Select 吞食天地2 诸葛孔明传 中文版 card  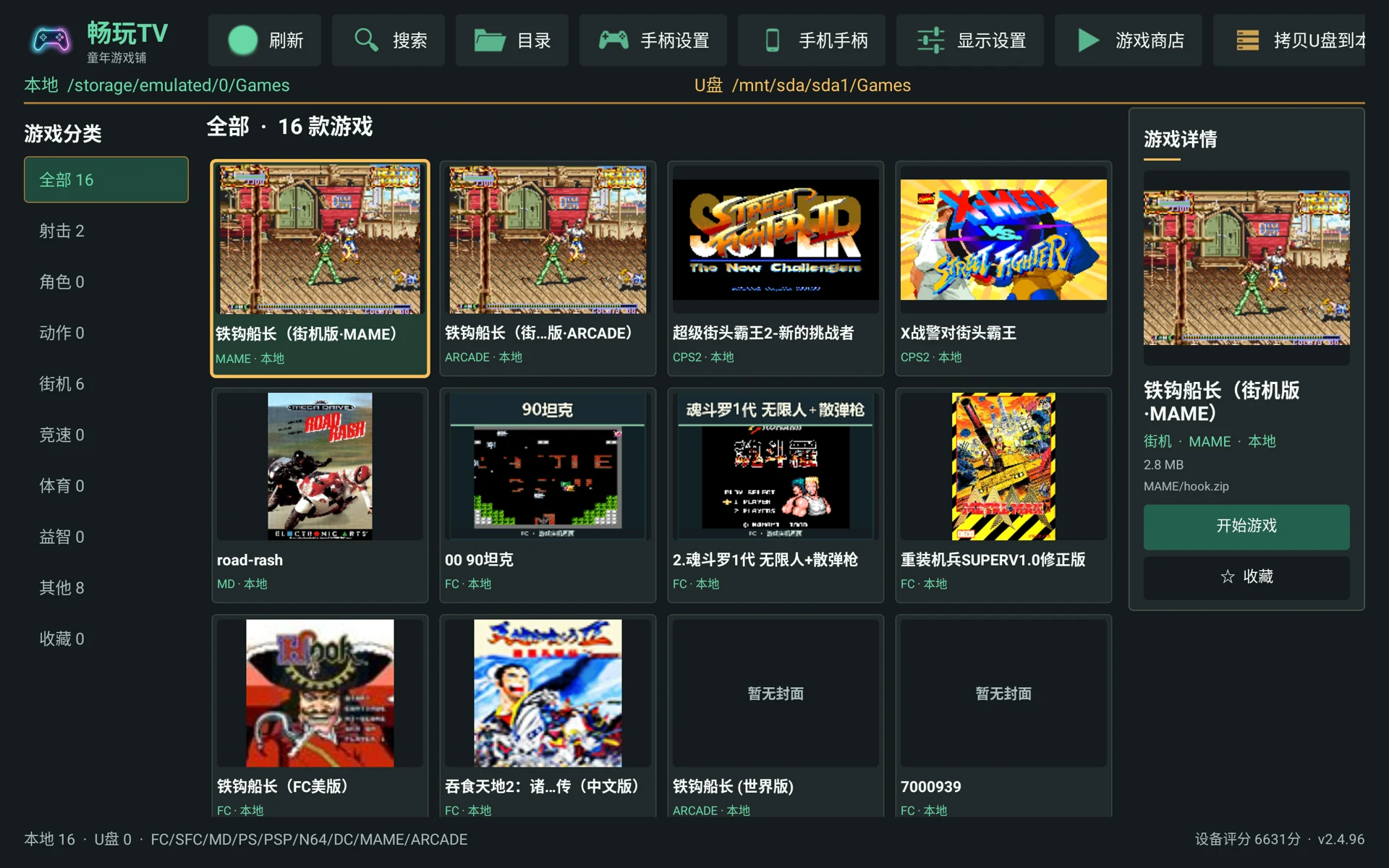click(x=548, y=716)
